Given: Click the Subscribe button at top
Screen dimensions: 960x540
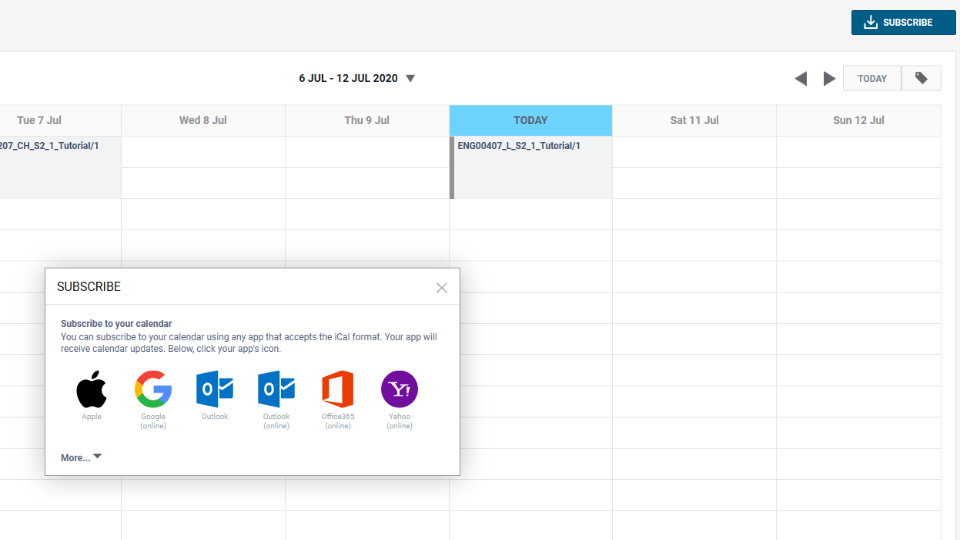Looking at the screenshot, I should click(x=903, y=23).
